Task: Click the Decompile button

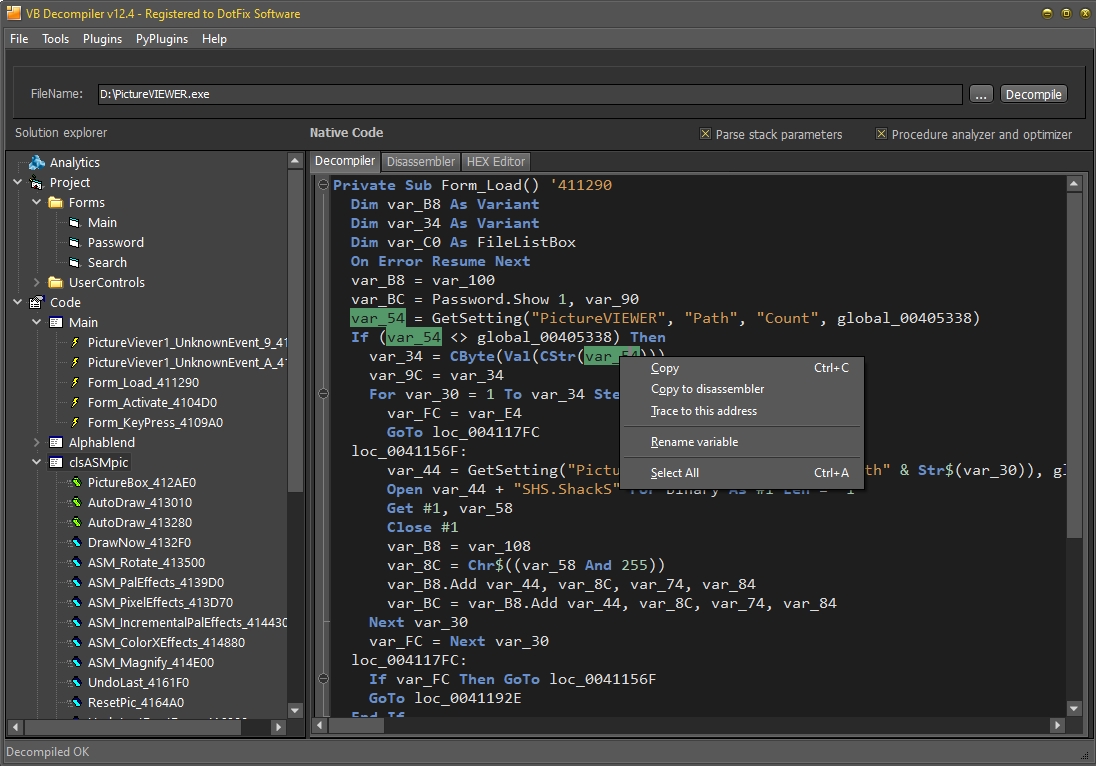Action: tap(1033, 94)
